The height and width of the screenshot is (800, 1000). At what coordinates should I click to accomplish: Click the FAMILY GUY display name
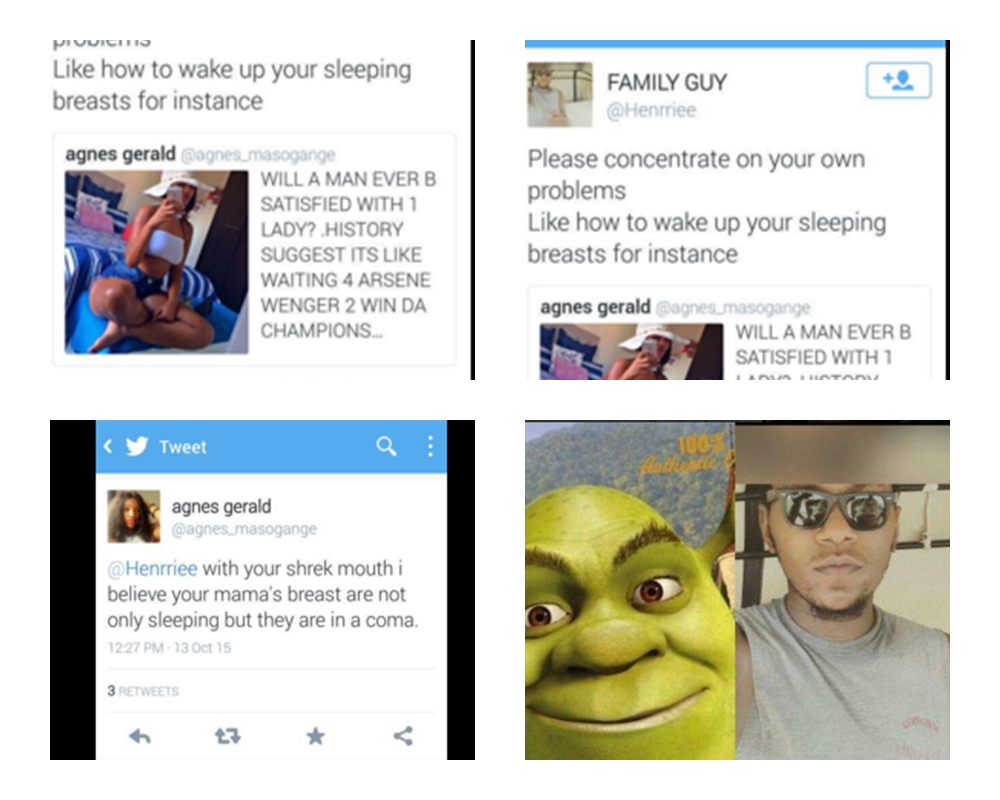point(666,82)
